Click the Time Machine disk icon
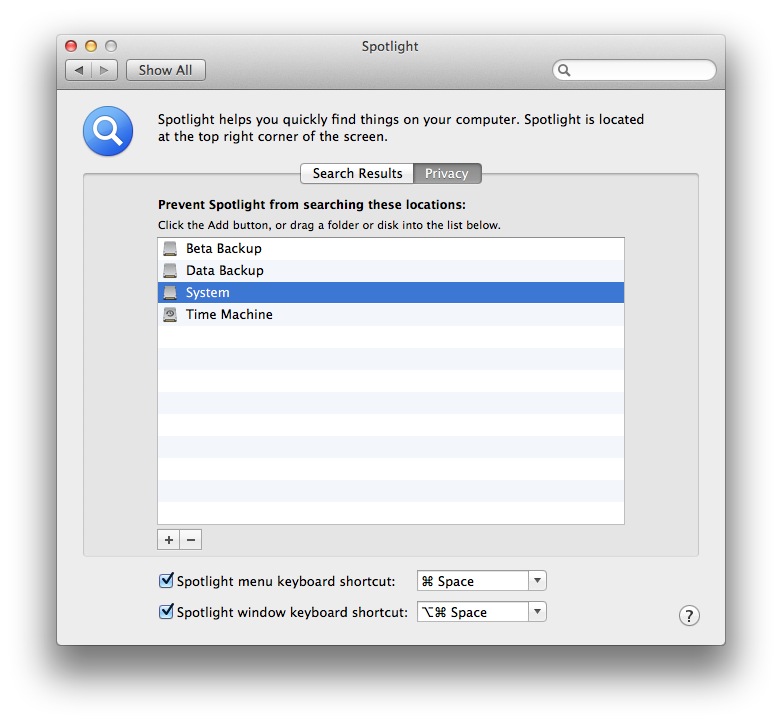782x724 pixels. click(x=170, y=314)
